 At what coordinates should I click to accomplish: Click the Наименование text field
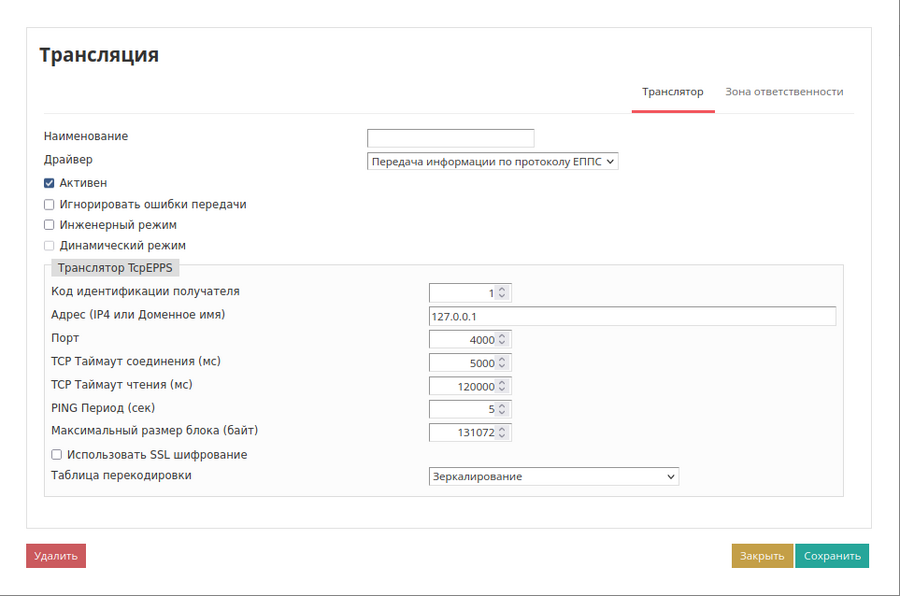pyautogui.click(x=450, y=138)
